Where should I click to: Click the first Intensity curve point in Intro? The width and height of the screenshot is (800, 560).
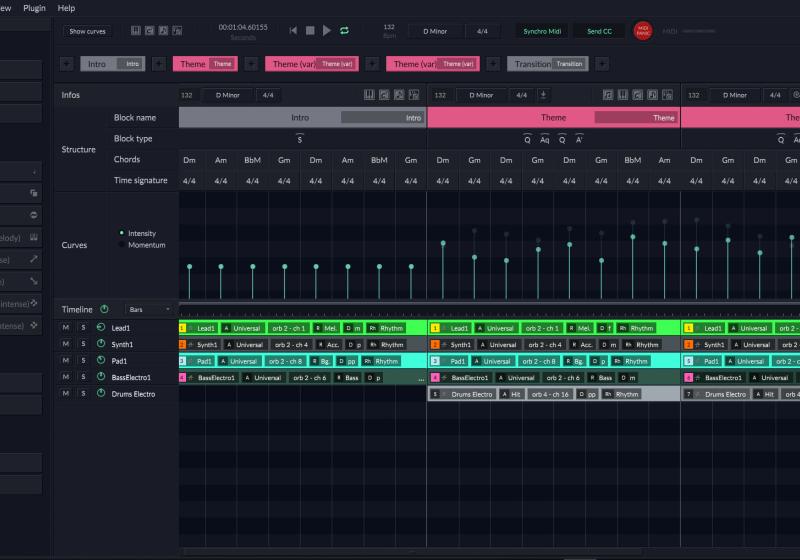(x=189, y=267)
